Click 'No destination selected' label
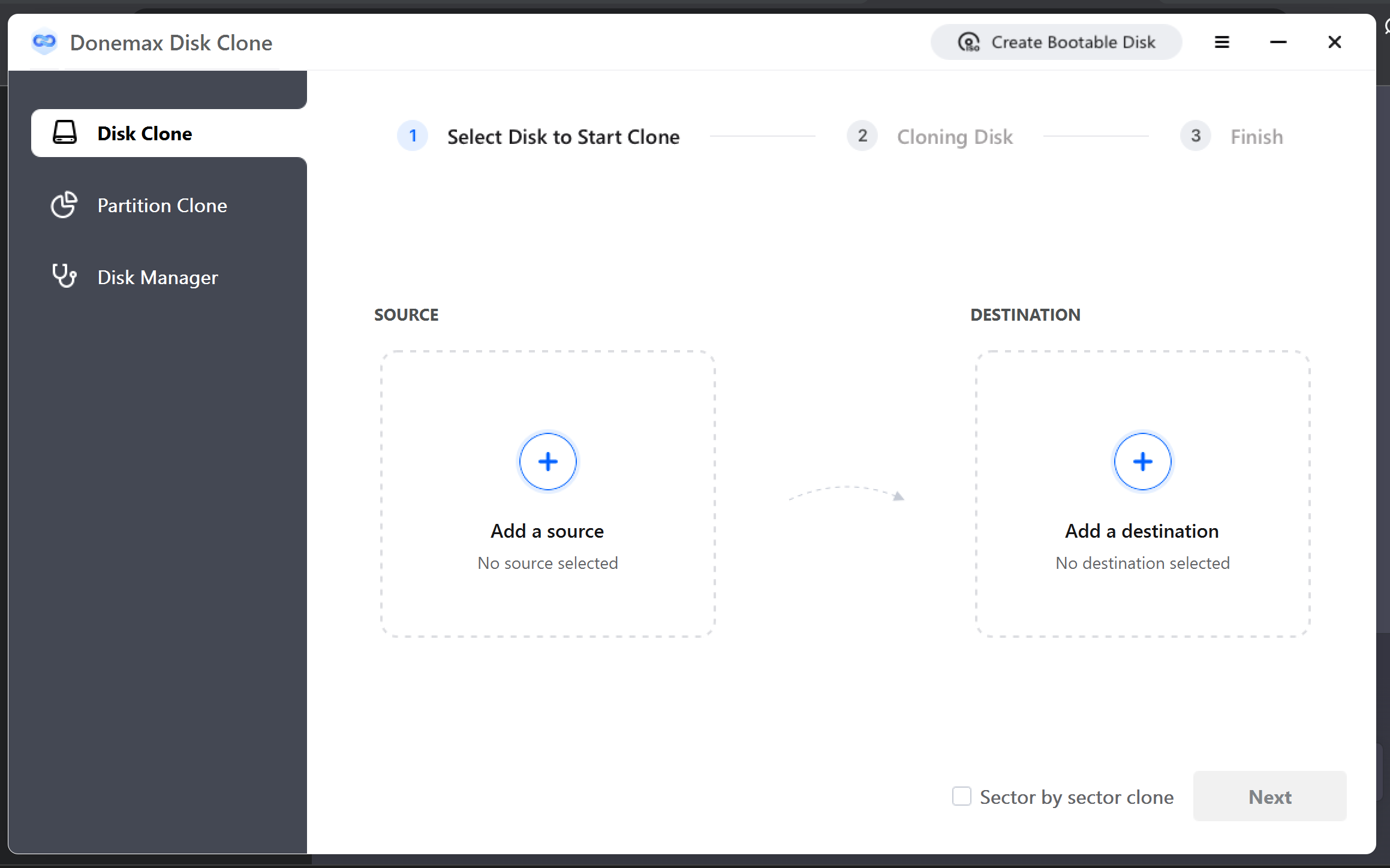 click(x=1142, y=563)
